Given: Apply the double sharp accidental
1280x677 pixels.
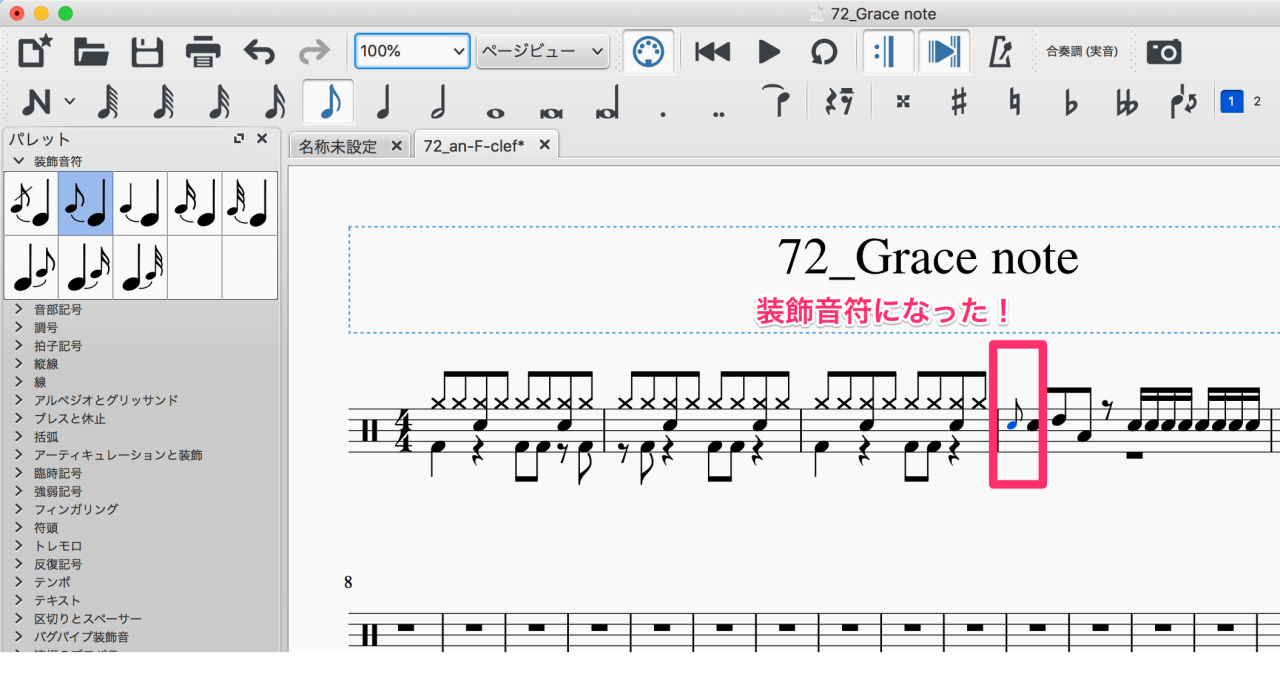Looking at the screenshot, I should coord(903,102).
